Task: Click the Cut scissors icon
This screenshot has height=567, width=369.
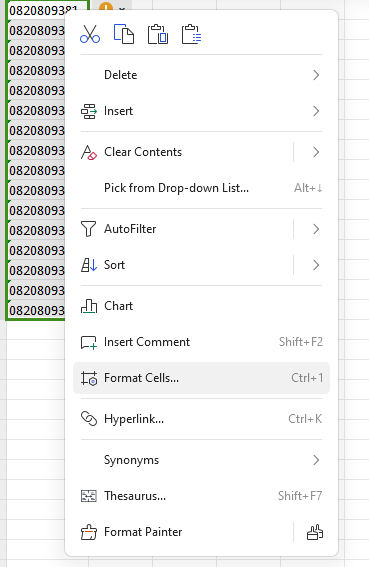Action: pos(90,34)
